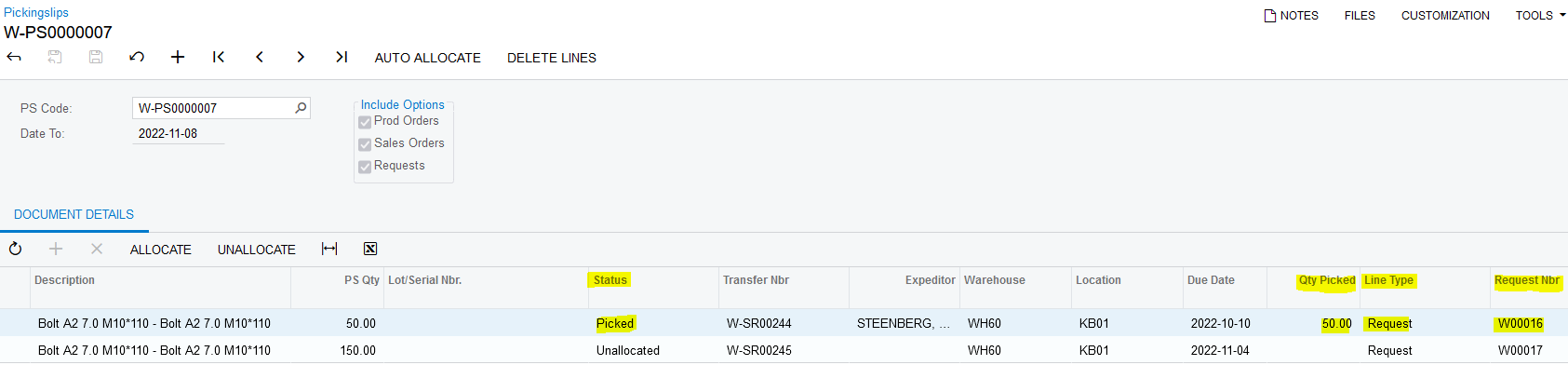The width and height of the screenshot is (1568, 392).
Task: Open the TOOLS dropdown menu
Action: point(1540,16)
